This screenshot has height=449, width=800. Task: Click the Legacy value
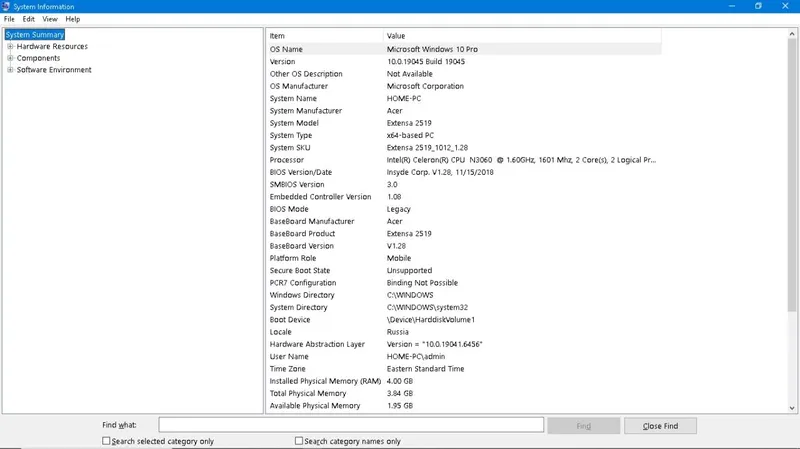click(398, 209)
